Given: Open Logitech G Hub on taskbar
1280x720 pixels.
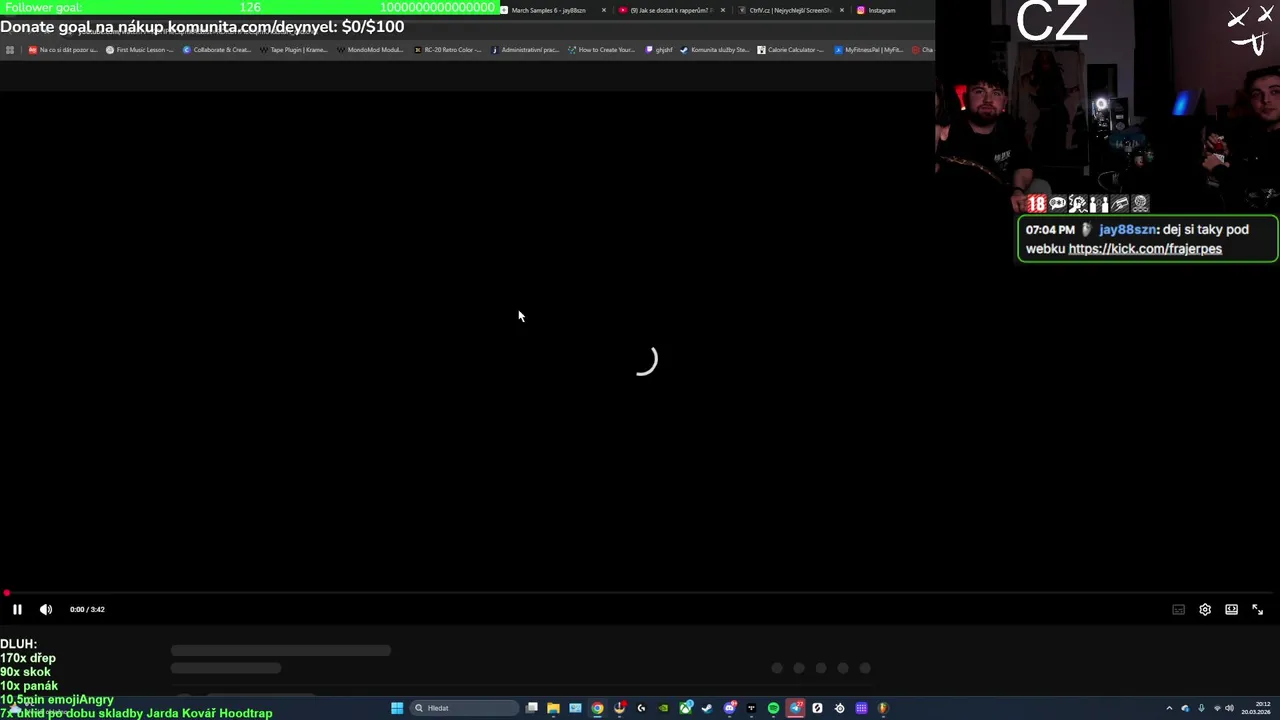Looking at the screenshot, I should (641, 708).
